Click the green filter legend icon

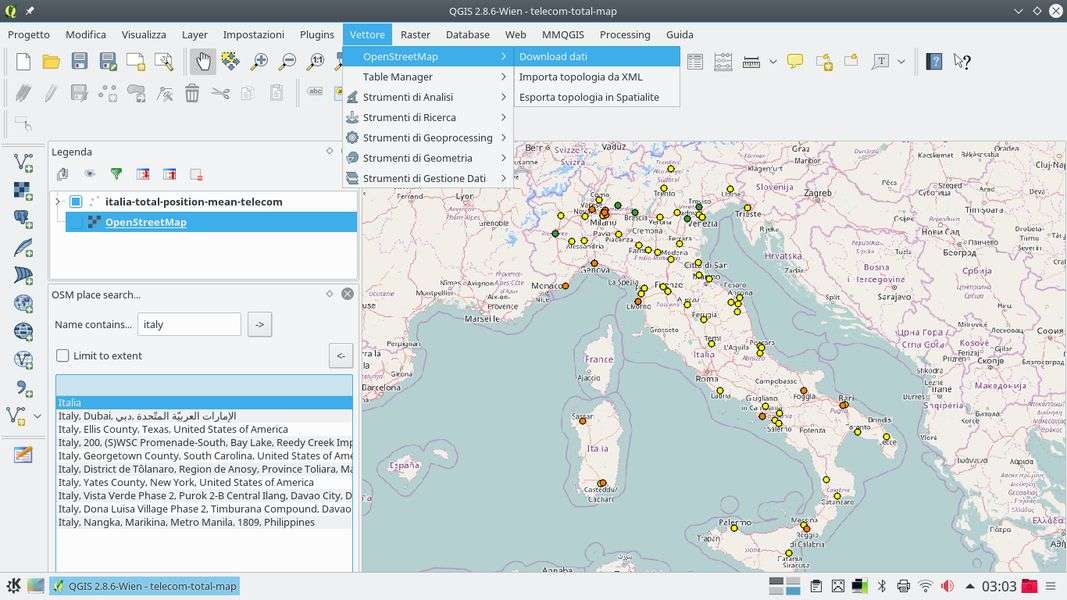click(x=116, y=174)
